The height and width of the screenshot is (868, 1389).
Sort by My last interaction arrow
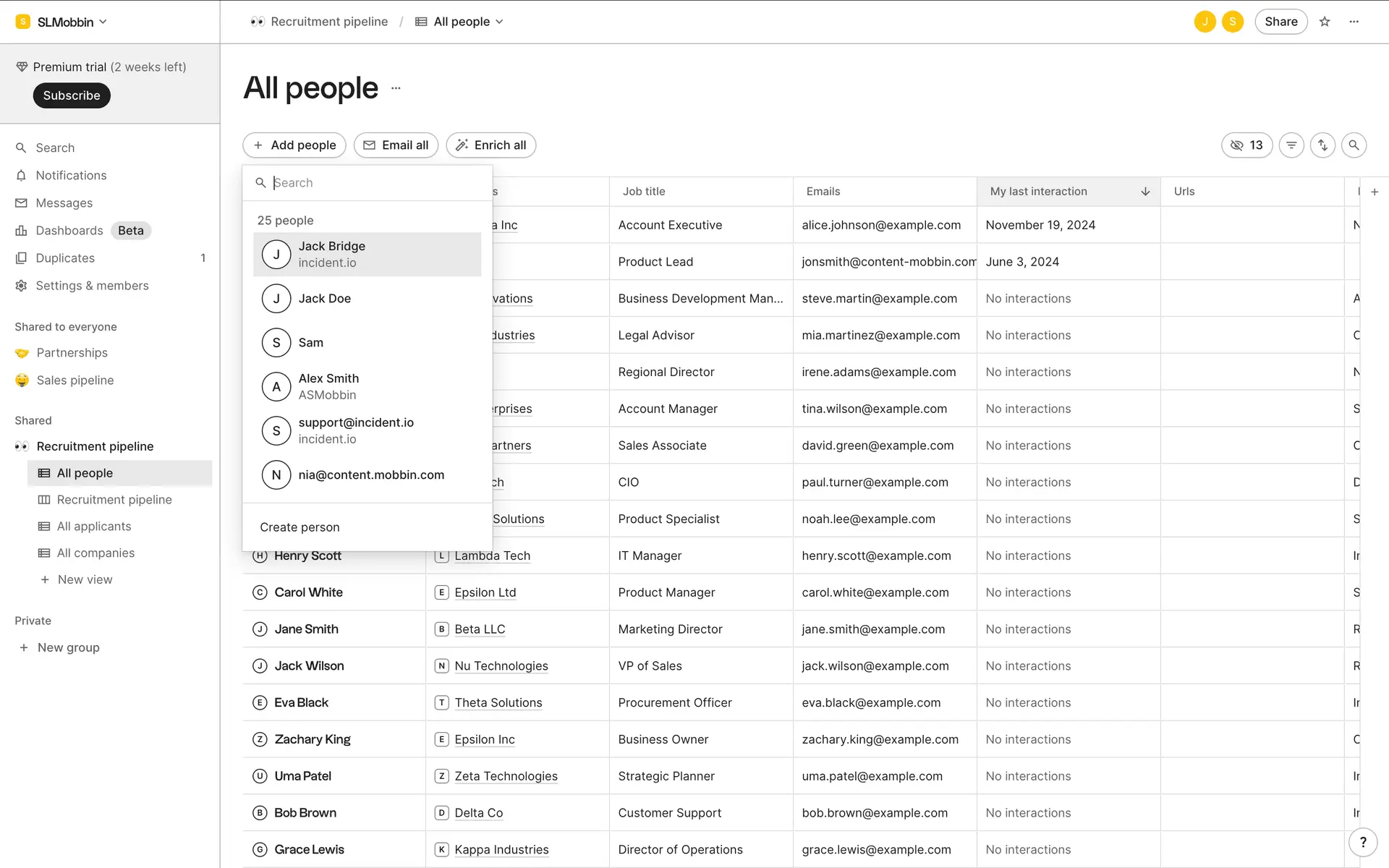(1145, 192)
